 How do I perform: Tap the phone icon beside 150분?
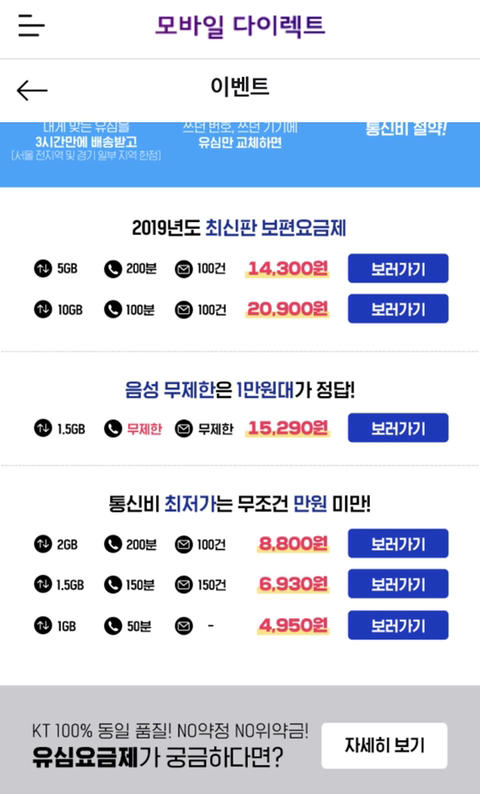(113, 585)
